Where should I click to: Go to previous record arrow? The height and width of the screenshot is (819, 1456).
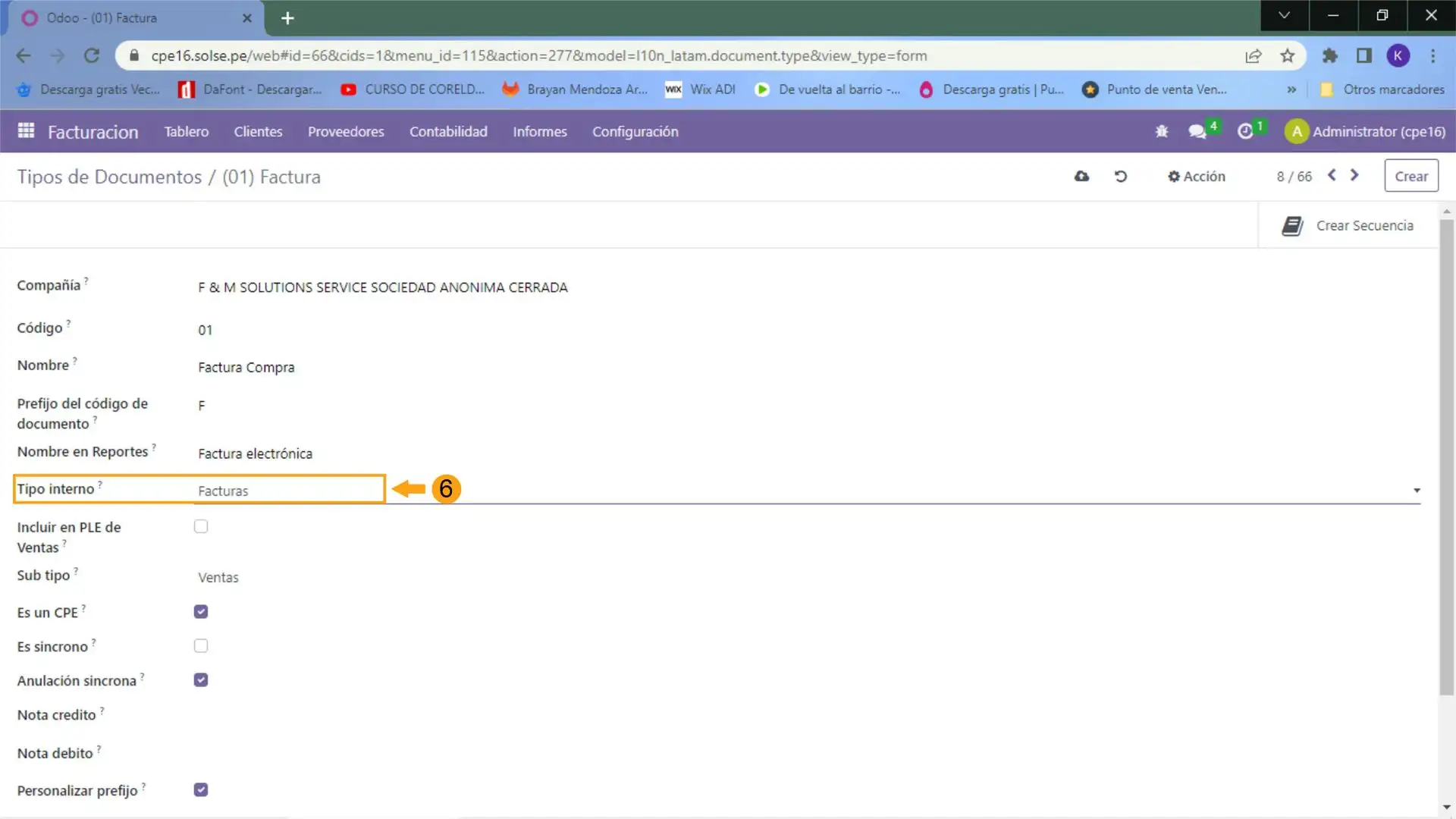1332,176
